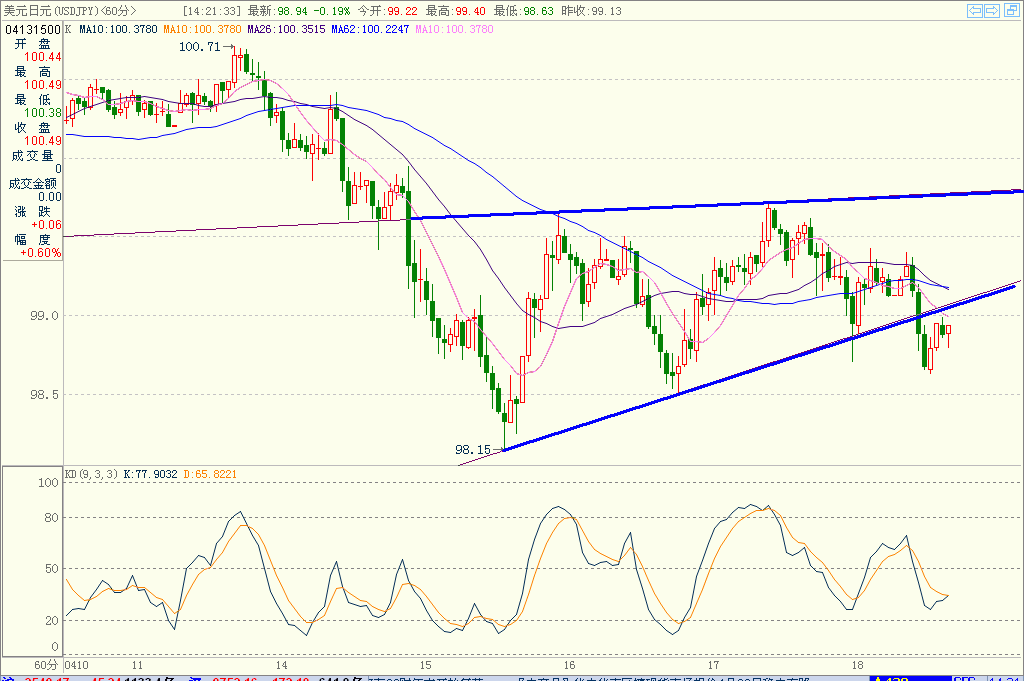Click the 100.49 value under 收盘
Screen dimensions: 1024x681
(x=43, y=141)
